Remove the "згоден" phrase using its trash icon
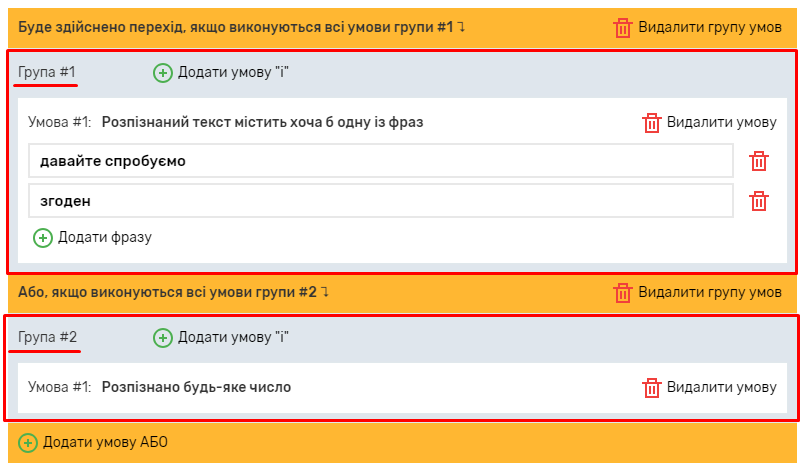This screenshot has height=472, width=805. point(759,201)
